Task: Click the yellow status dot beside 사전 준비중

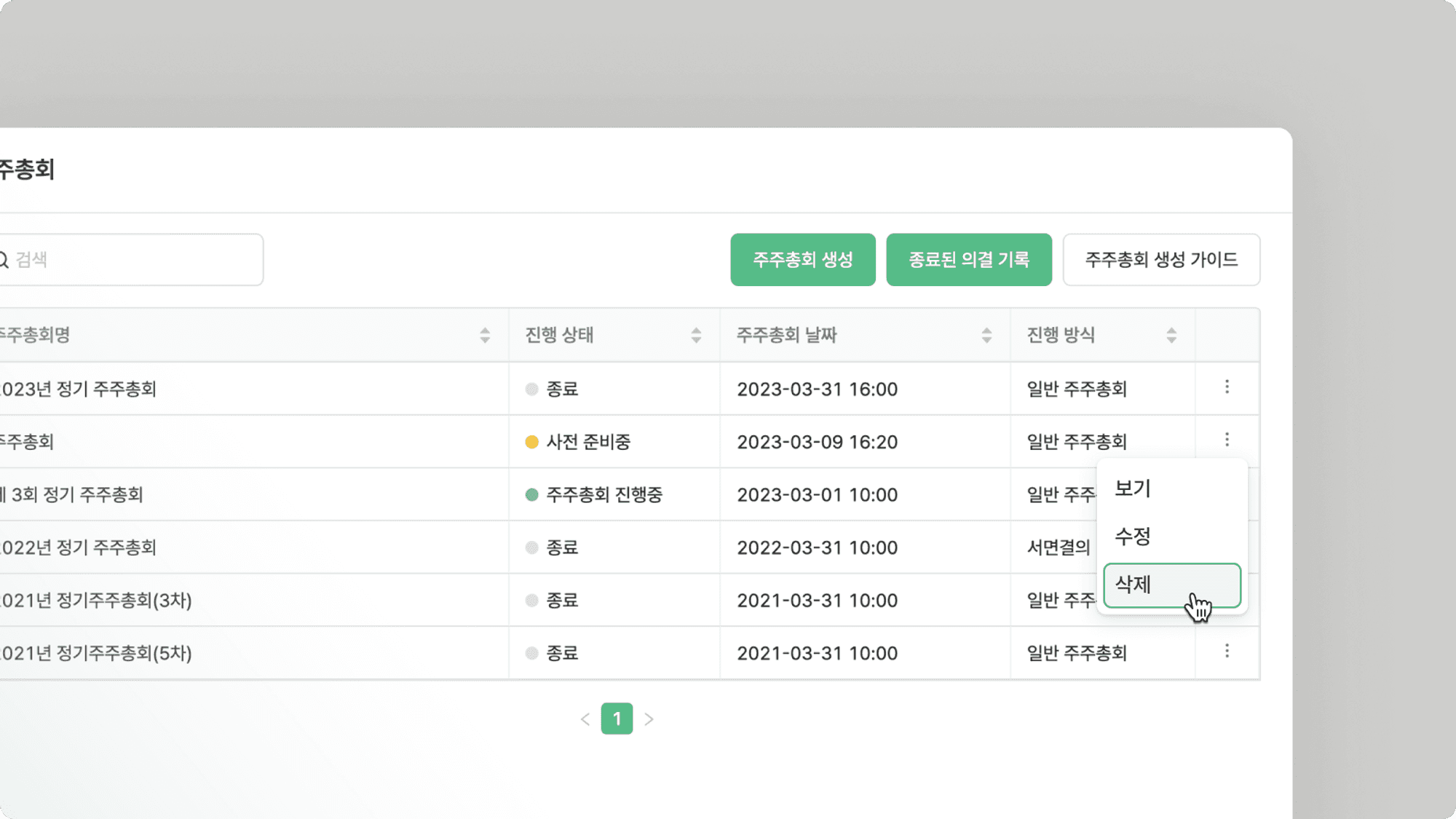Action: [531, 441]
